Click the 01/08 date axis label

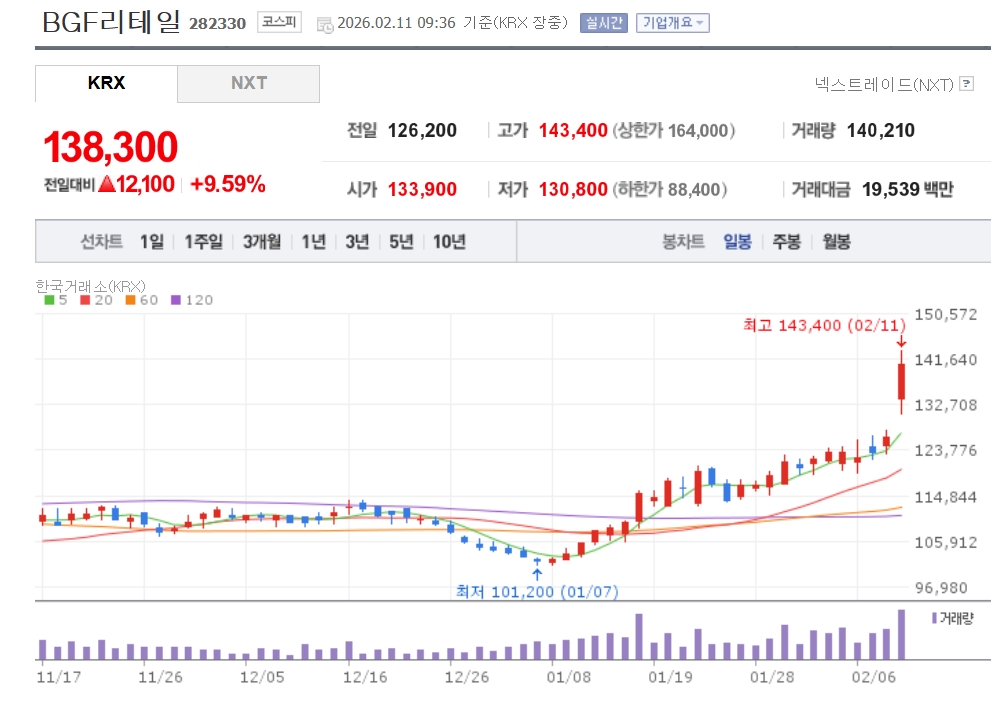tap(568, 677)
